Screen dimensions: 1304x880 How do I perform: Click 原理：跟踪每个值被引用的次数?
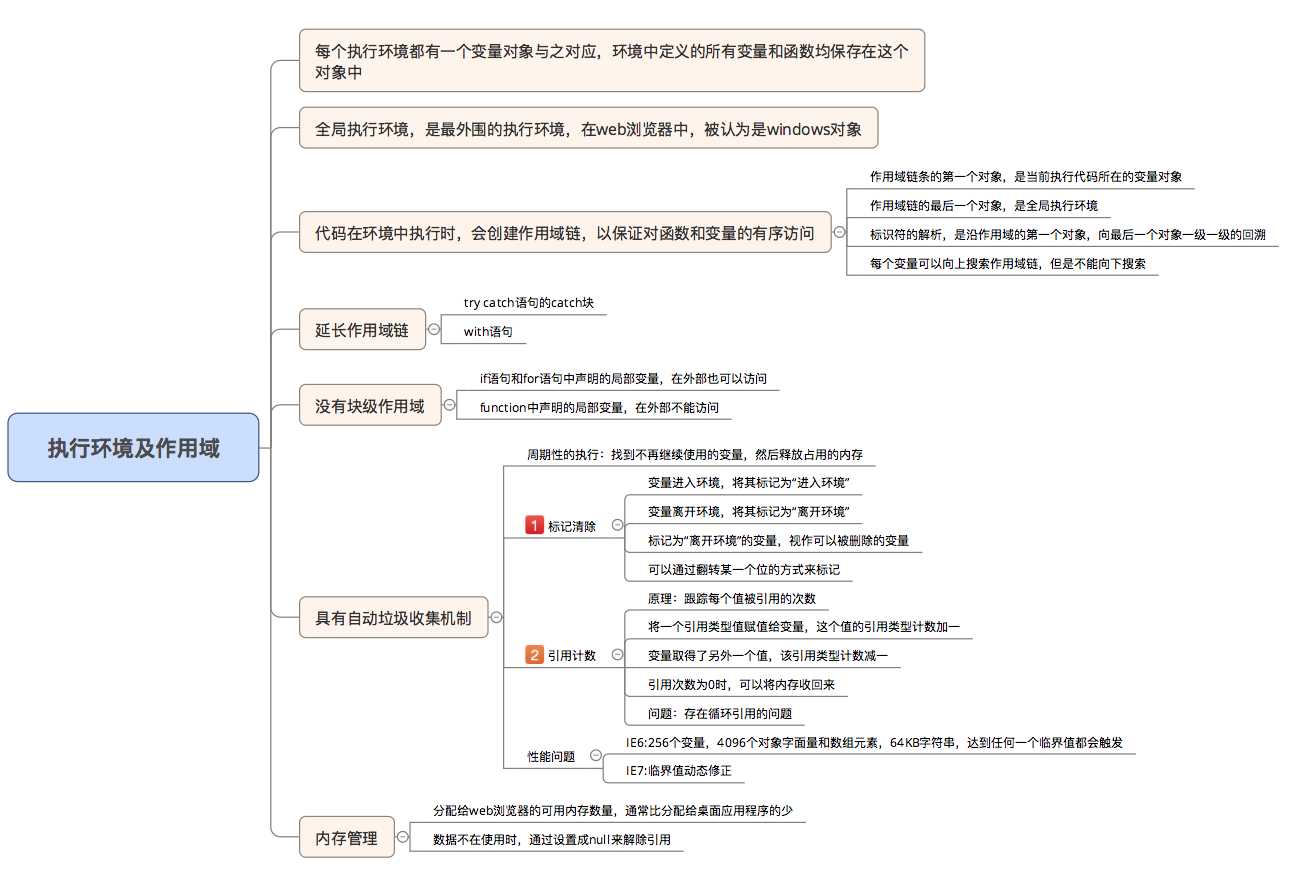732,599
